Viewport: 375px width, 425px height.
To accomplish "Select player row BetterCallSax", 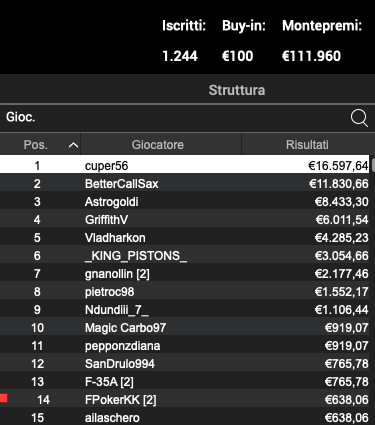I will 185,184.
